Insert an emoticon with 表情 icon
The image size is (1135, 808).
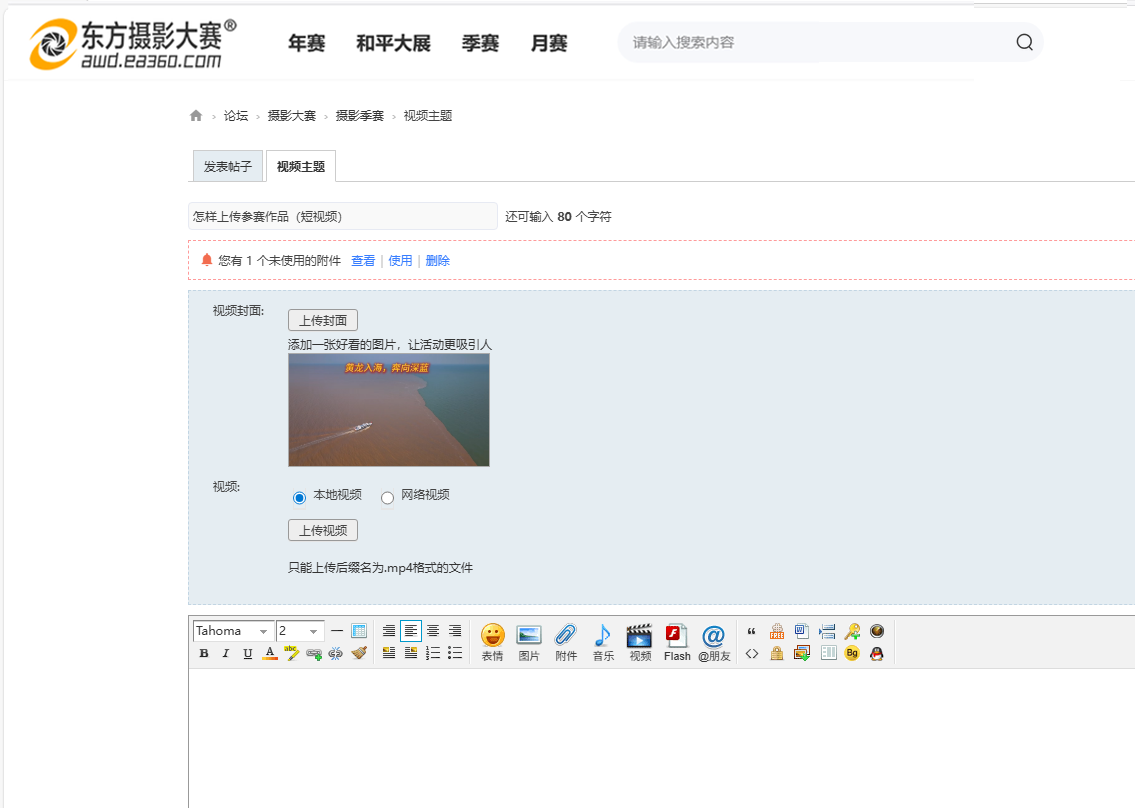coord(492,641)
